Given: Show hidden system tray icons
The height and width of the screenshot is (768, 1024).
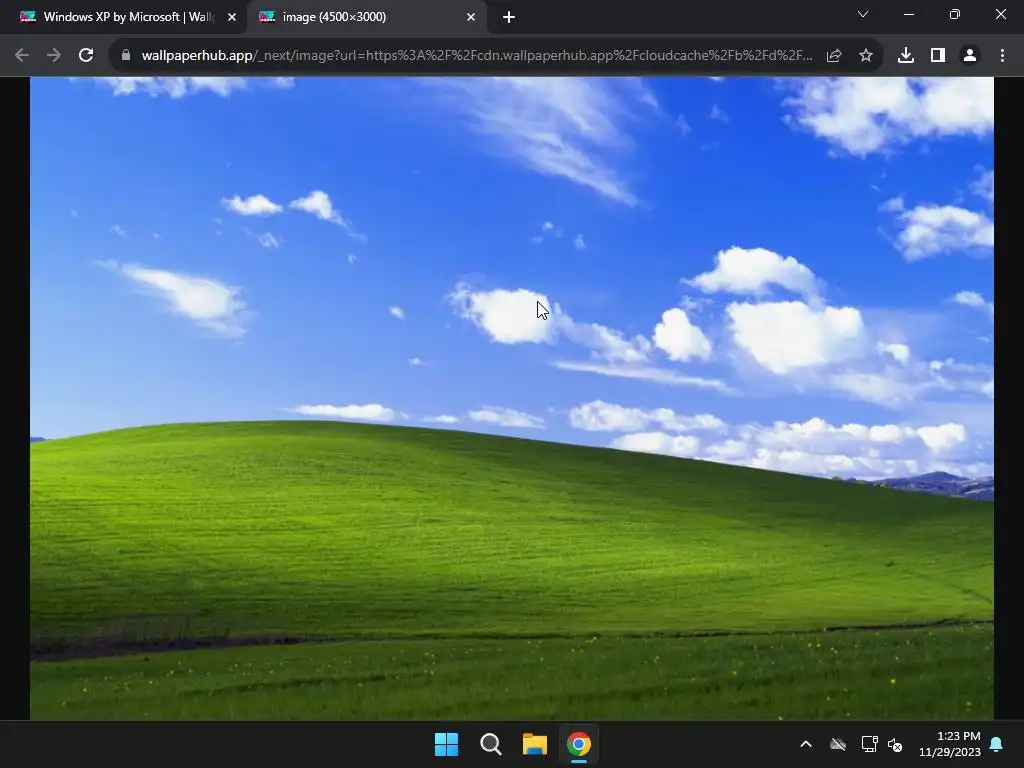Looking at the screenshot, I should tap(806, 744).
